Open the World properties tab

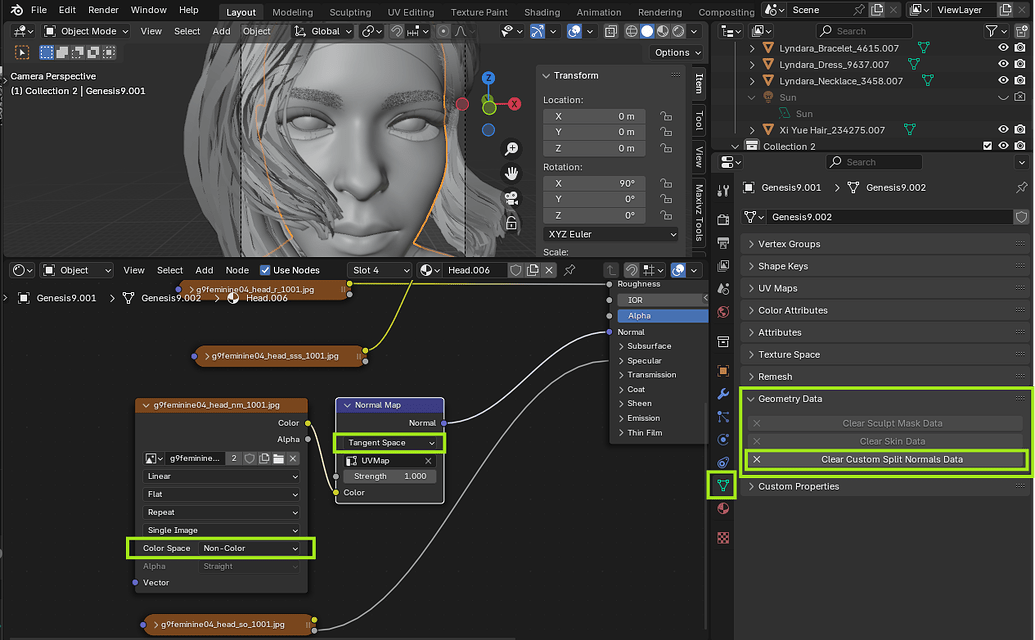(723, 311)
